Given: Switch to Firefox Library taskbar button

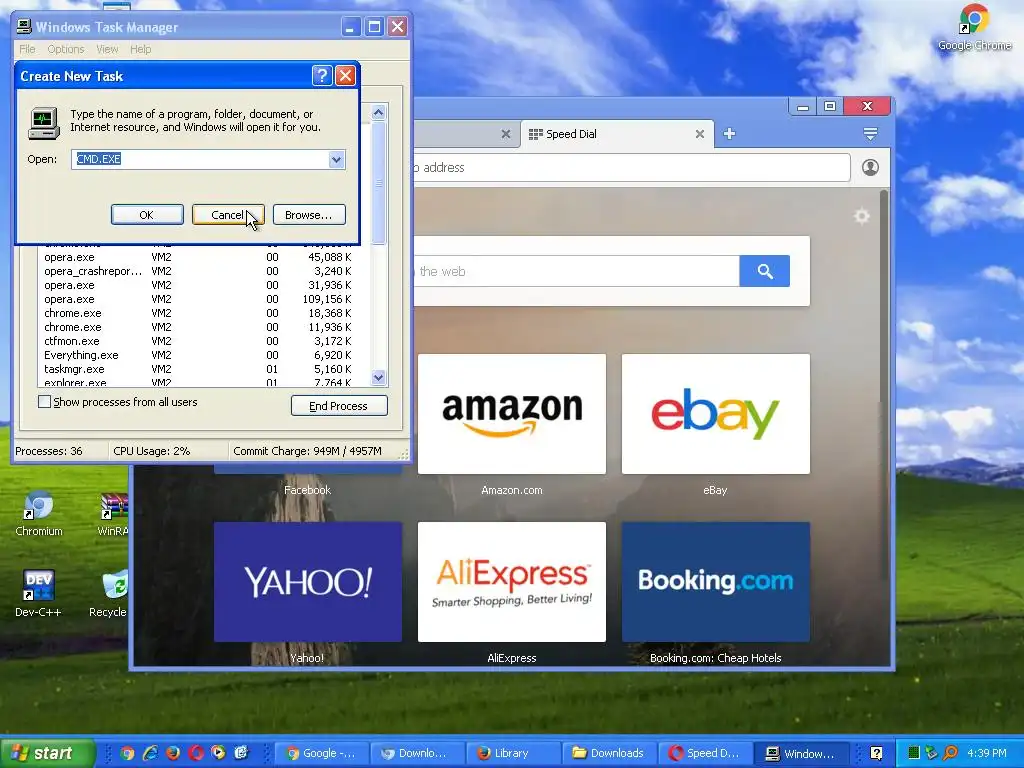Looking at the screenshot, I should (x=513, y=753).
